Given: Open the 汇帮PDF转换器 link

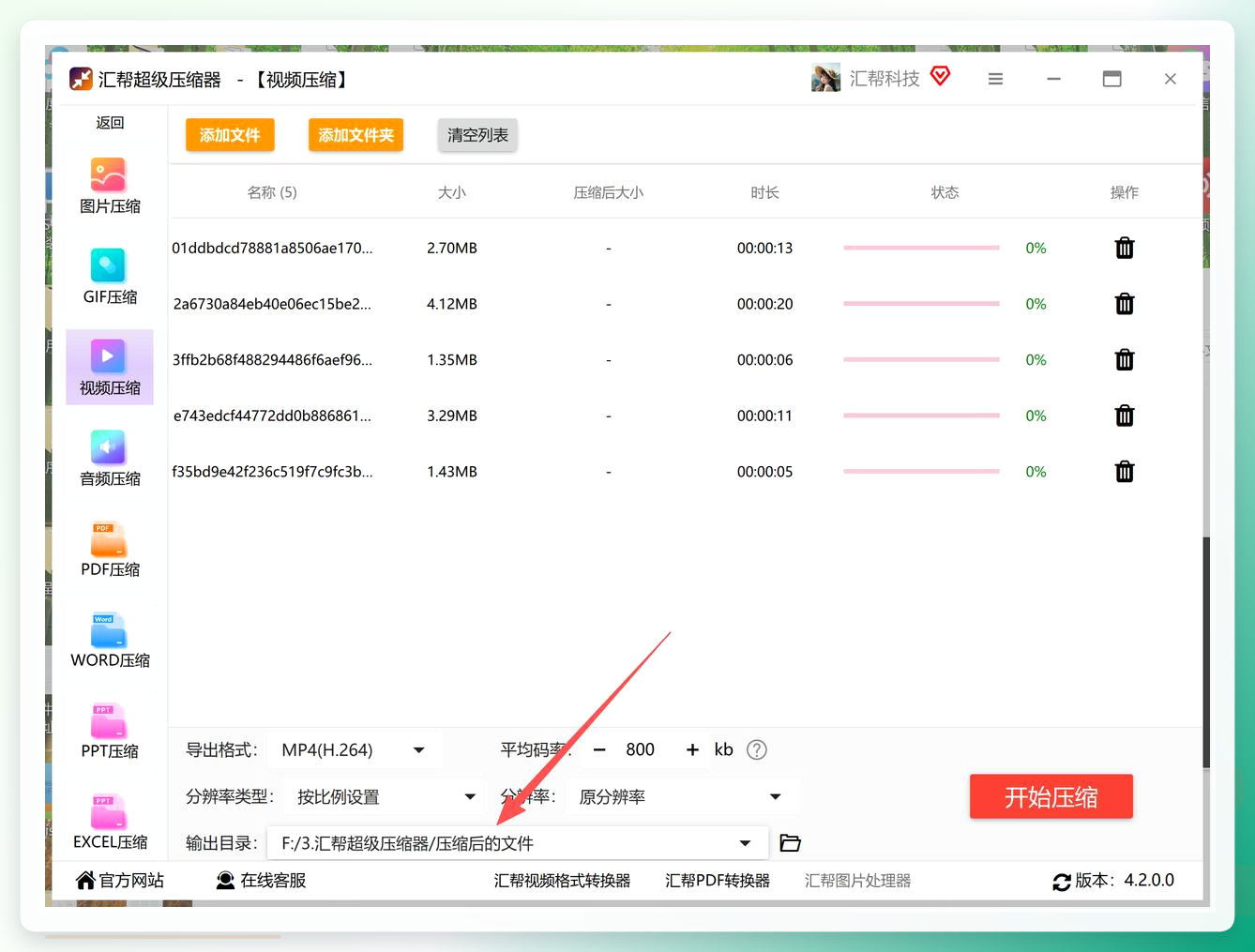Looking at the screenshot, I should (718, 881).
